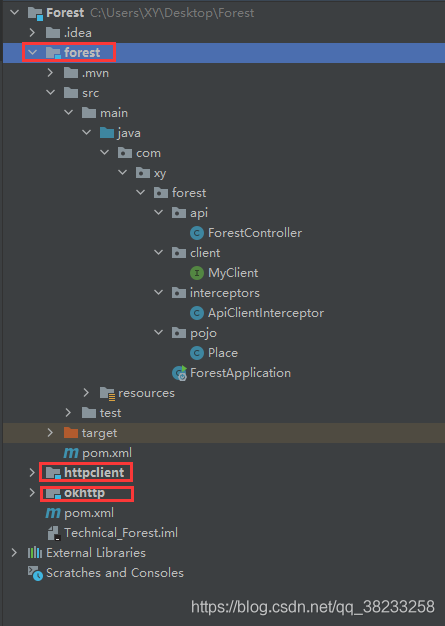Select the root-level pom.xml file

tap(80, 513)
